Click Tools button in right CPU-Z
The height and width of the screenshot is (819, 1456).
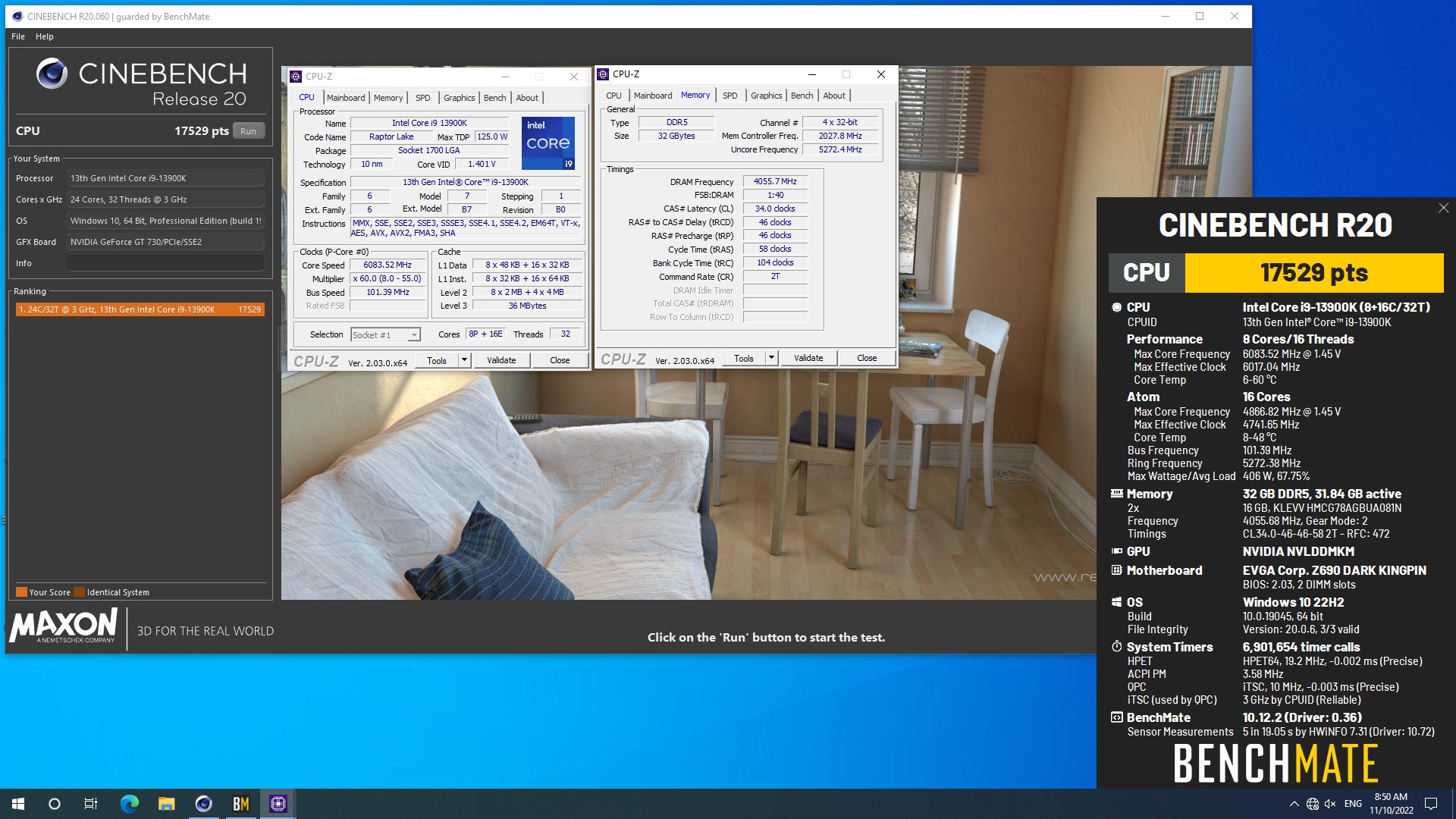(x=744, y=359)
